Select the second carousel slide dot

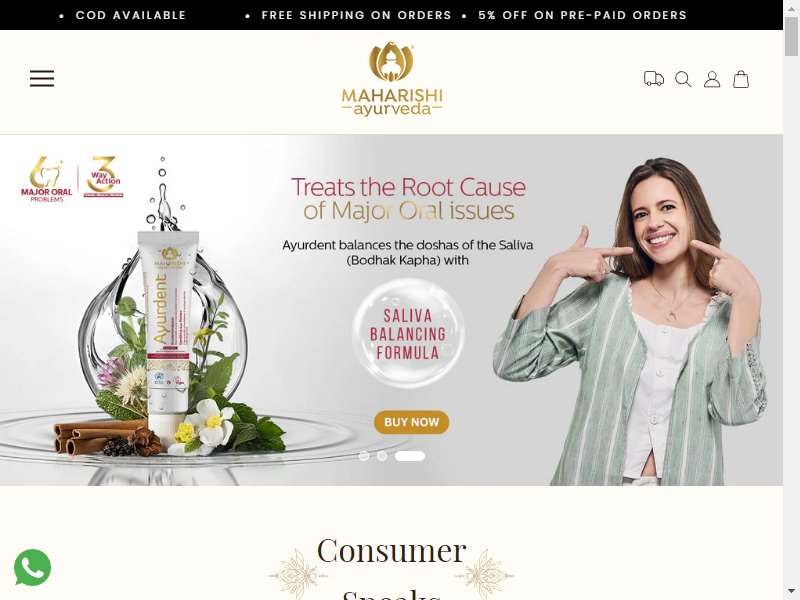tap(382, 456)
